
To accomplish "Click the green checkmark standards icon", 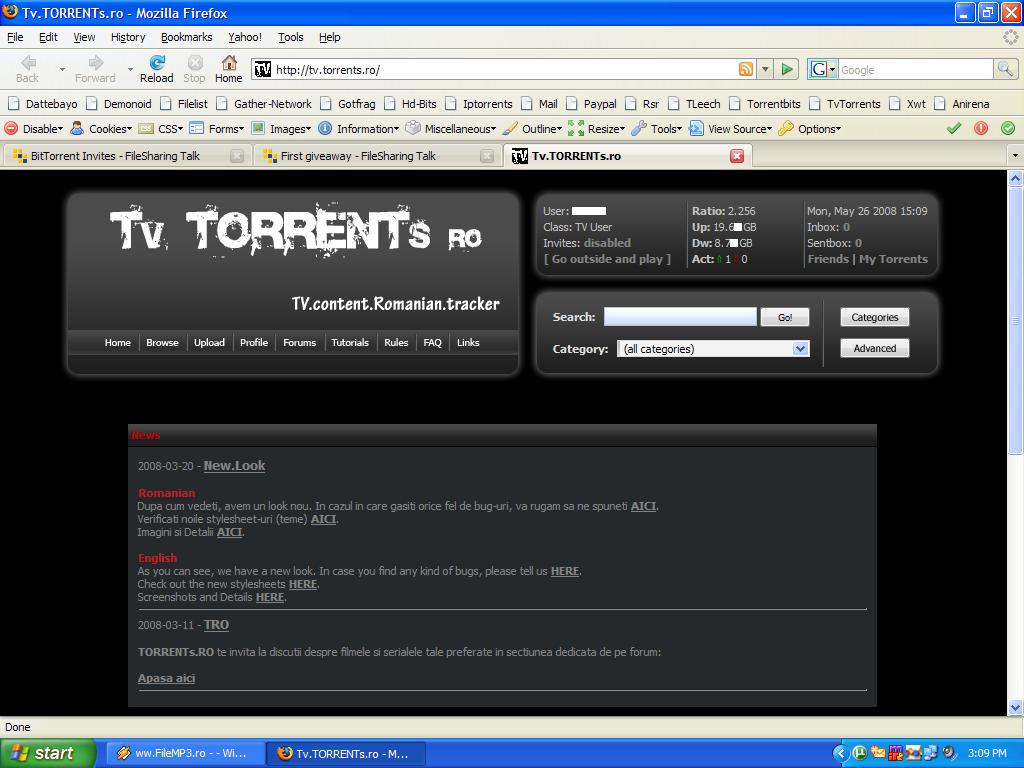I will pos(954,129).
